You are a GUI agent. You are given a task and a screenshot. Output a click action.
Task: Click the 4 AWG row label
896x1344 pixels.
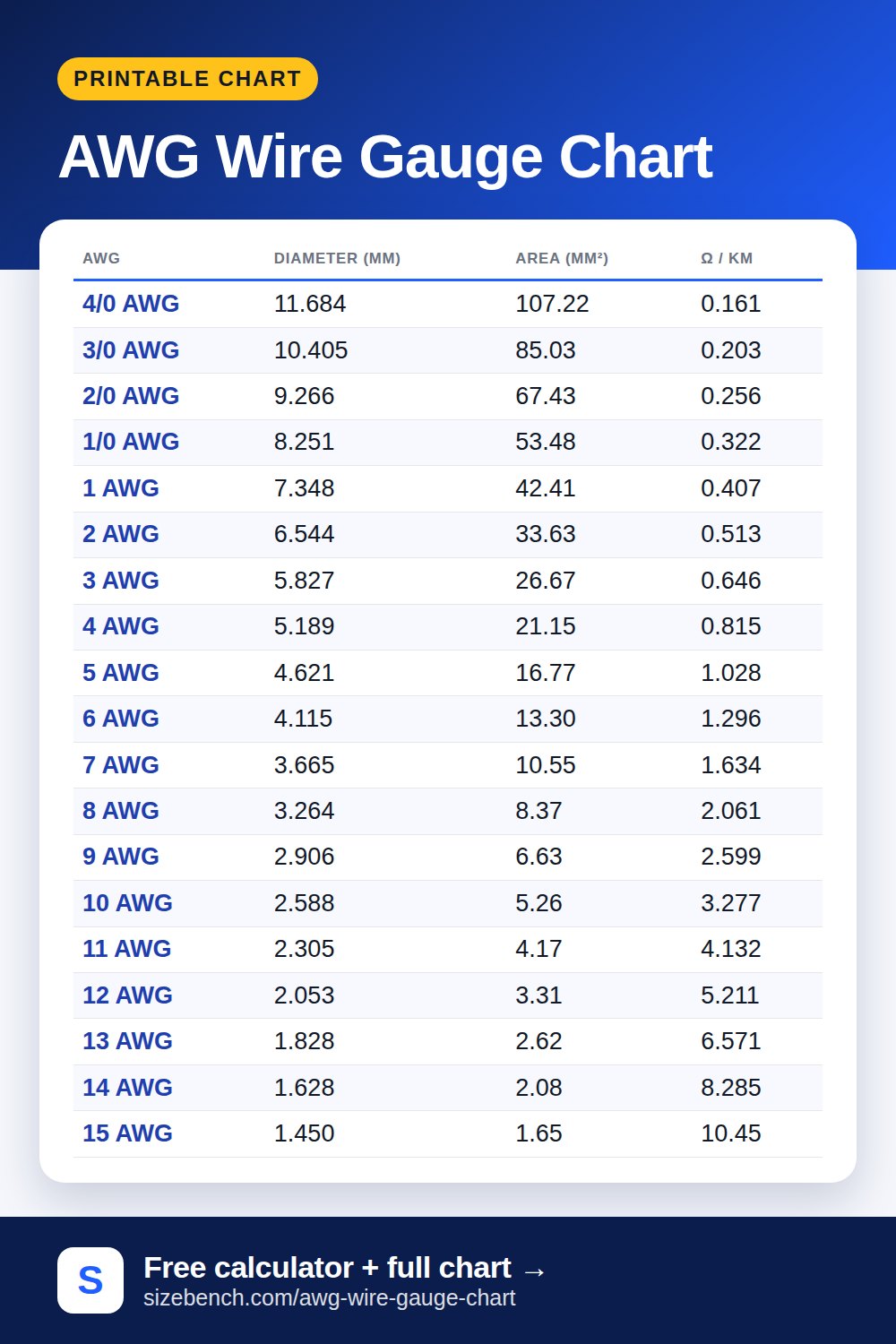(x=121, y=626)
